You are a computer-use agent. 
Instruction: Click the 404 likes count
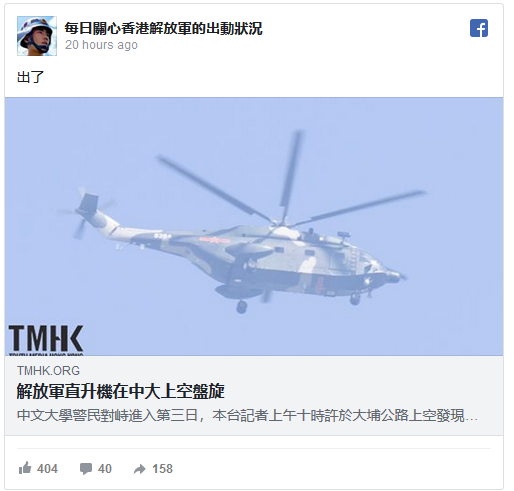tap(47, 469)
